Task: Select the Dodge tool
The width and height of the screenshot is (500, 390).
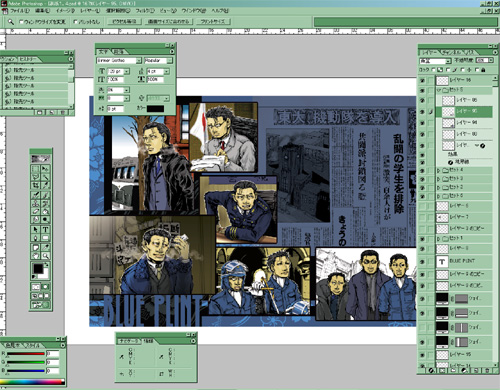Action: pyautogui.click(x=45, y=220)
